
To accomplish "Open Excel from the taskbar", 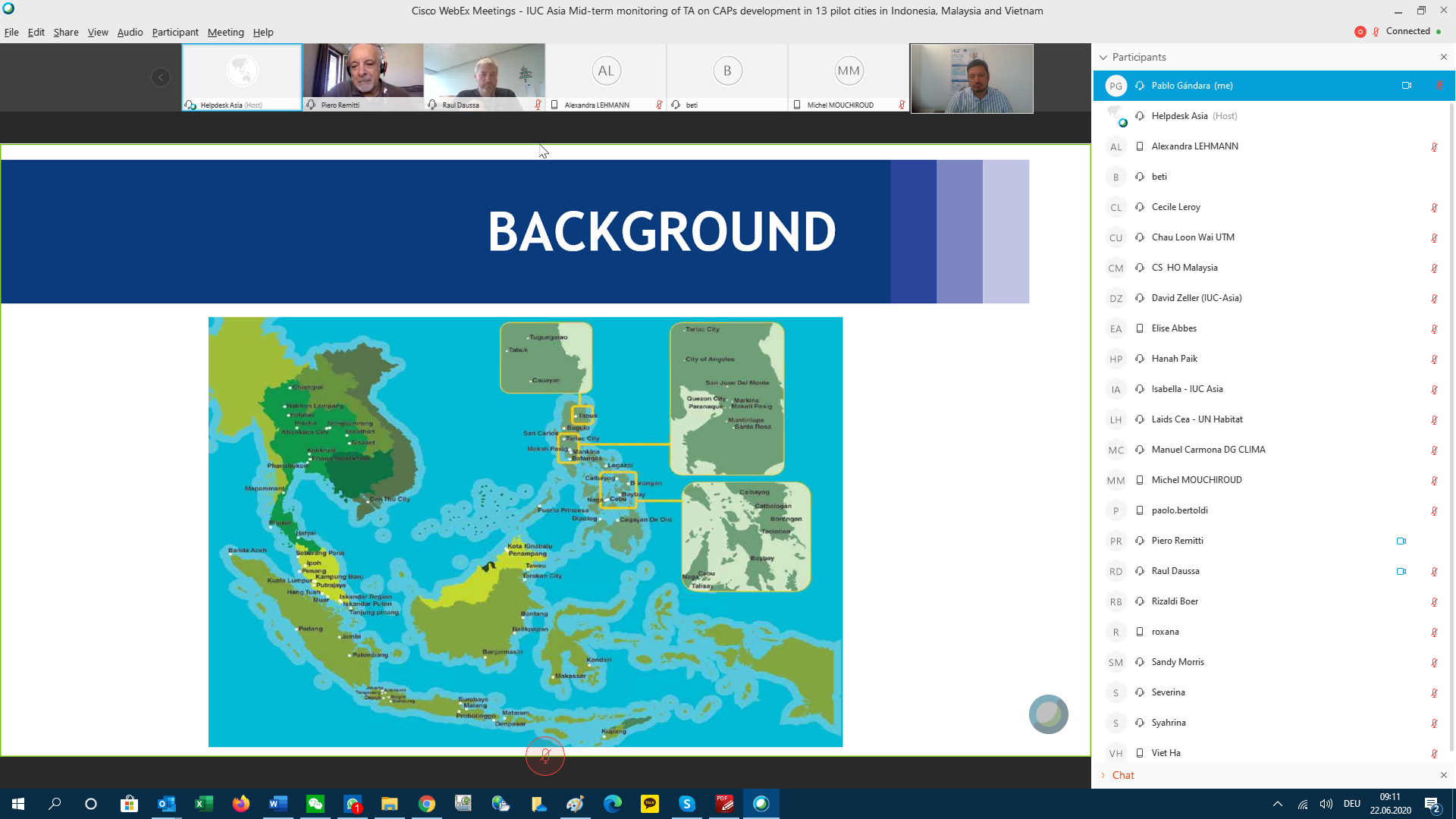I will (x=203, y=804).
